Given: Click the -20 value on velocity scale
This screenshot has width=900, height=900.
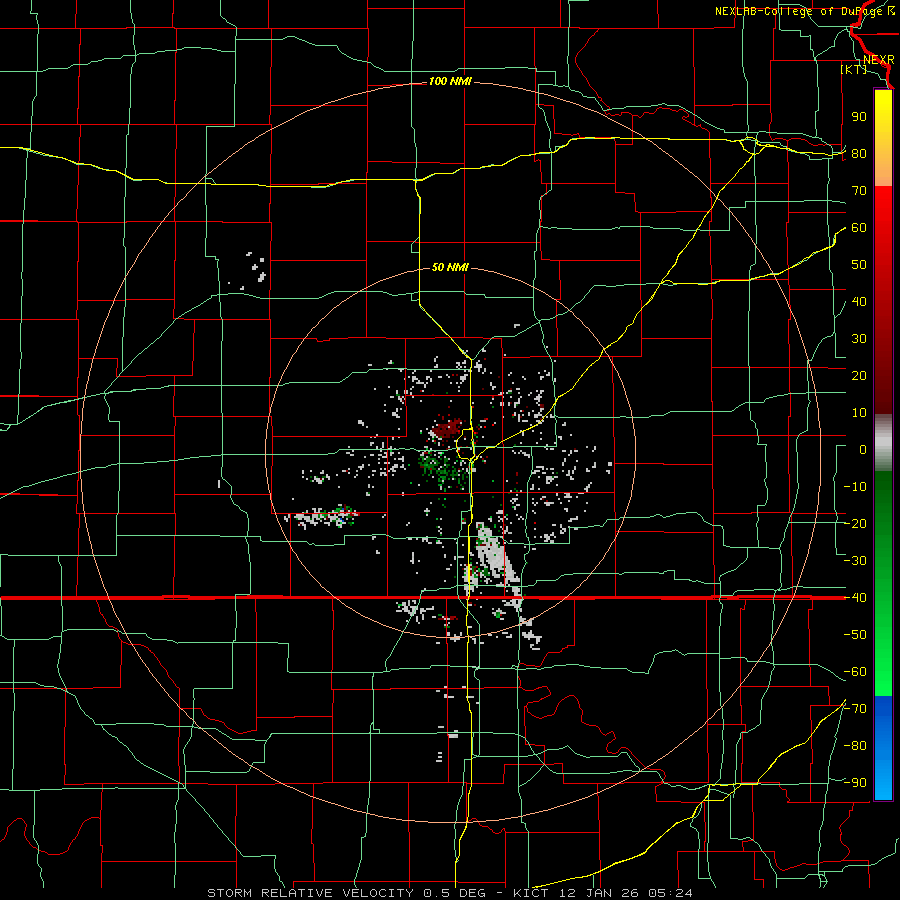Looking at the screenshot, I should point(855,524).
